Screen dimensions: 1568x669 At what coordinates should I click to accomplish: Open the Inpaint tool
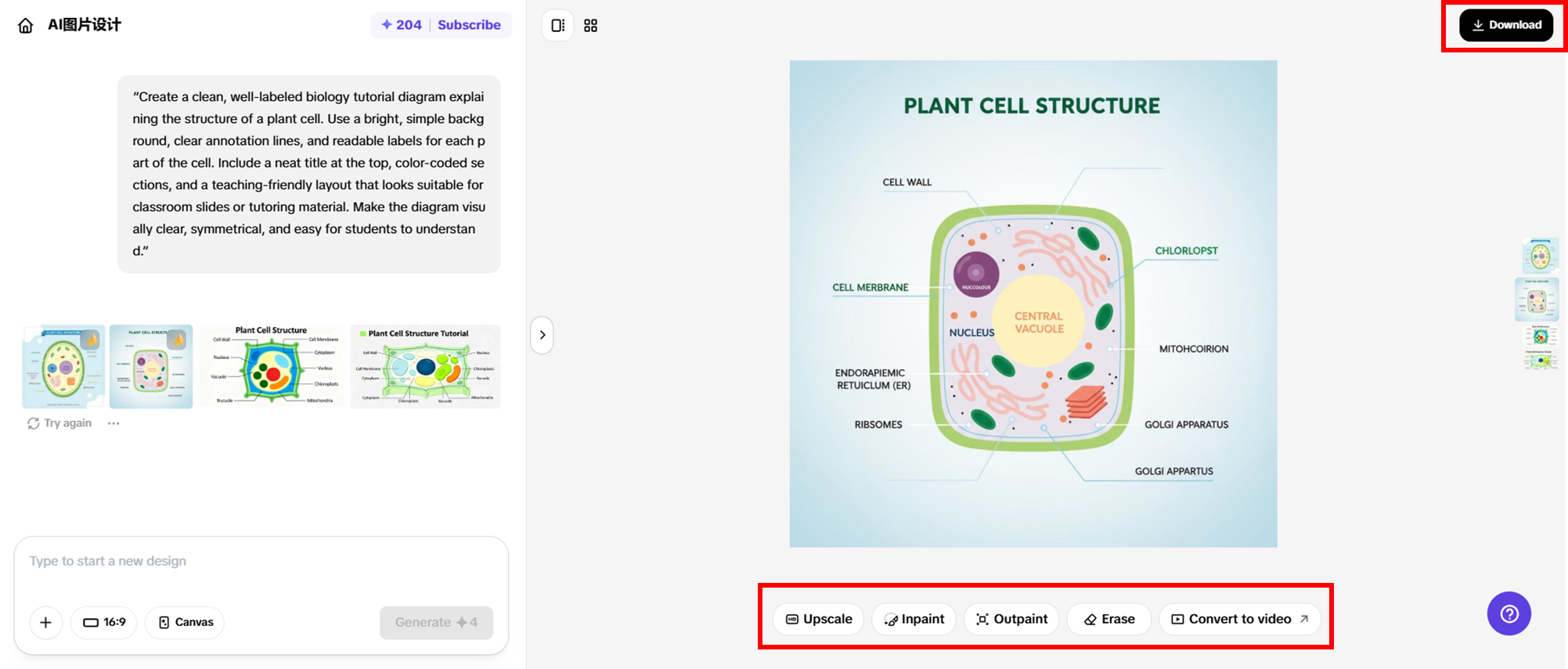pos(914,619)
